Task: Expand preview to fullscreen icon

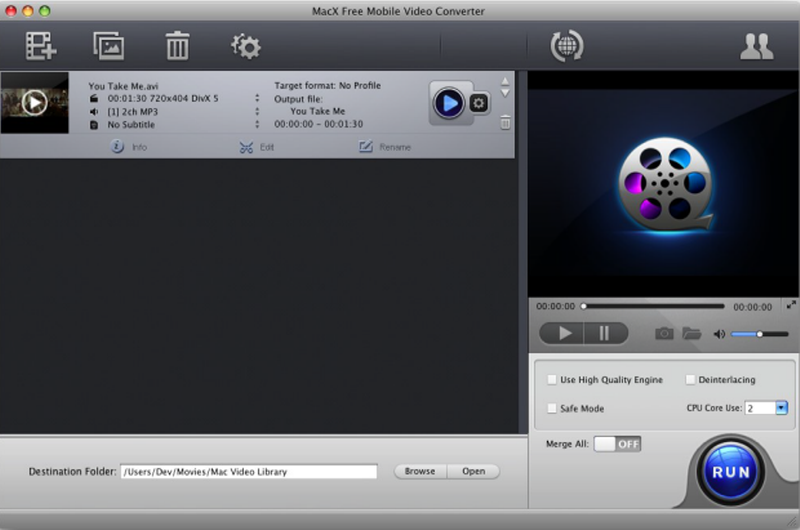Action: tap(791, 305)
